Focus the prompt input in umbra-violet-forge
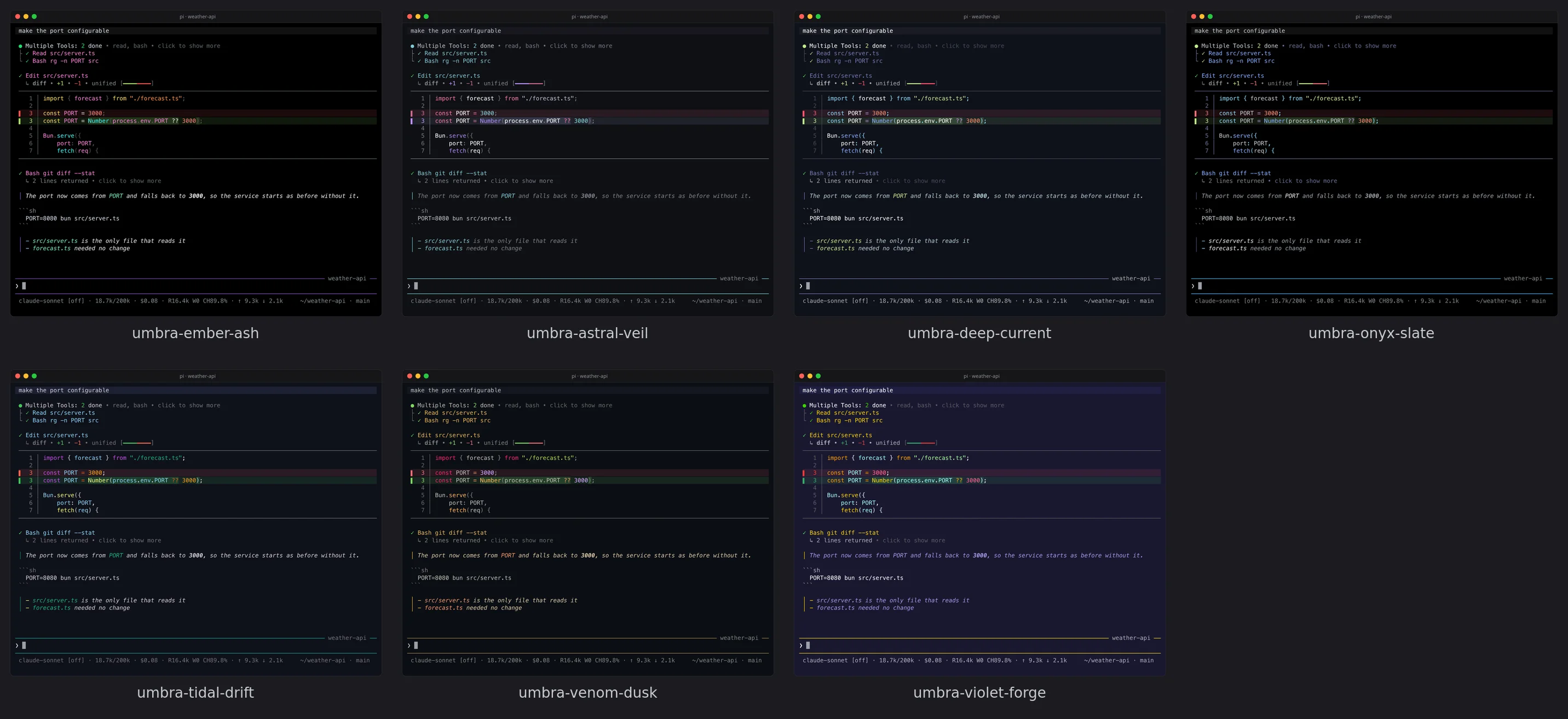Screen dimensions: 1568x719 click(980, 645)
